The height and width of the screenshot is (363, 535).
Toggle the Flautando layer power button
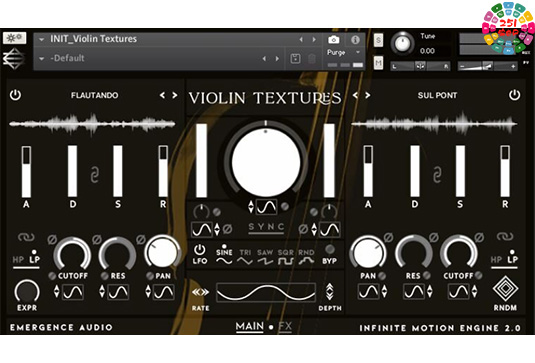coord(15,95)
